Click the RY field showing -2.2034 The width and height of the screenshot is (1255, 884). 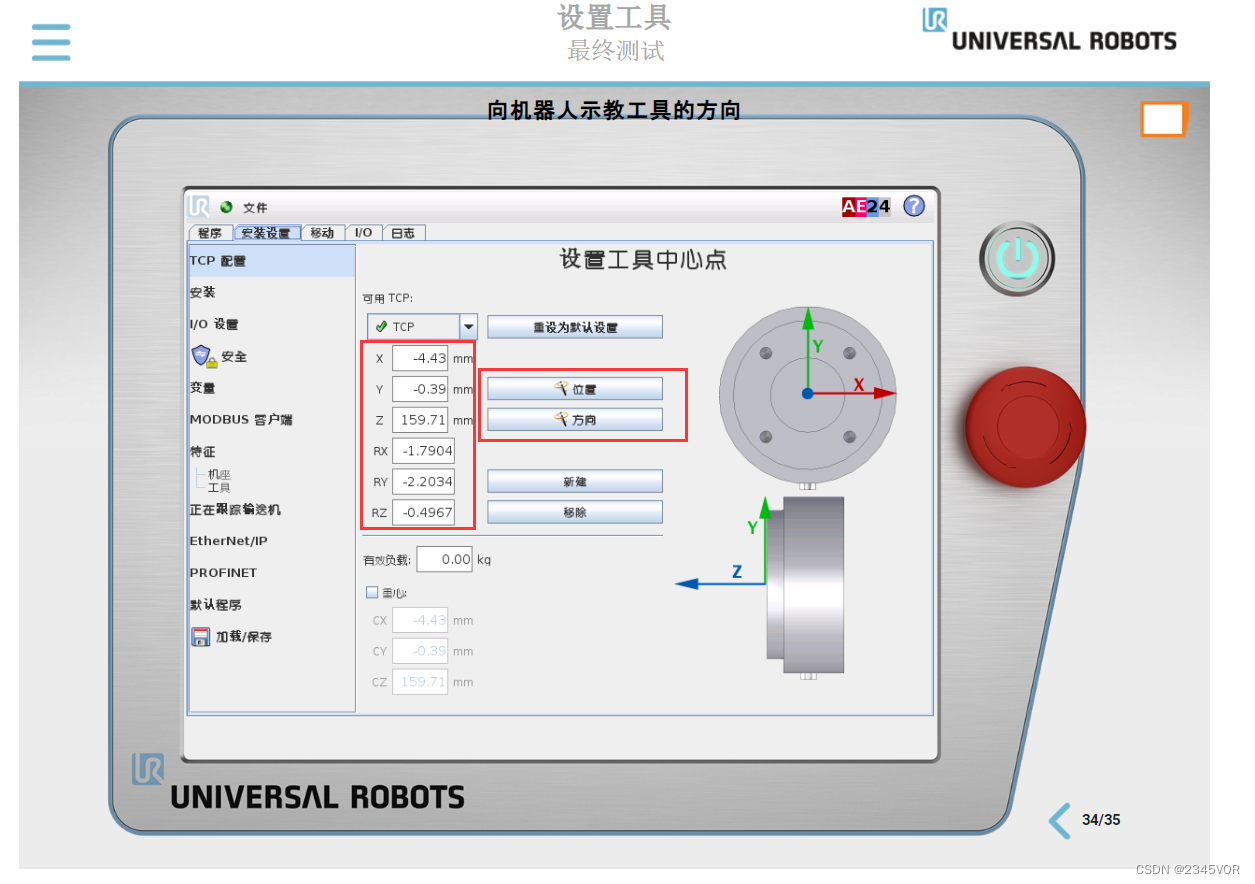tap(424, 482)
